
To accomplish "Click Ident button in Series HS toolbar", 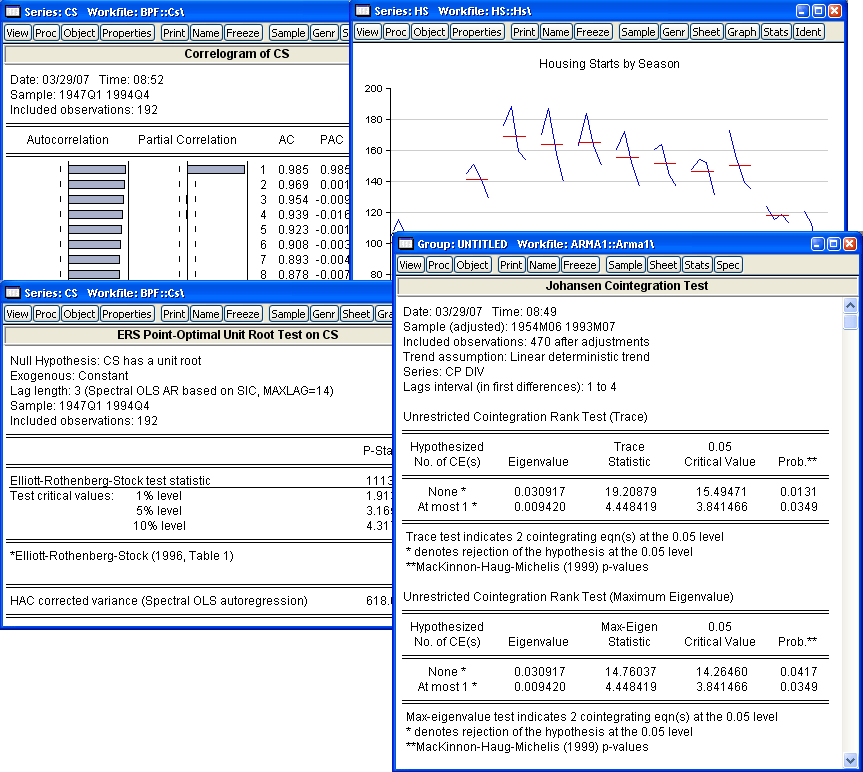I will 808,32.
